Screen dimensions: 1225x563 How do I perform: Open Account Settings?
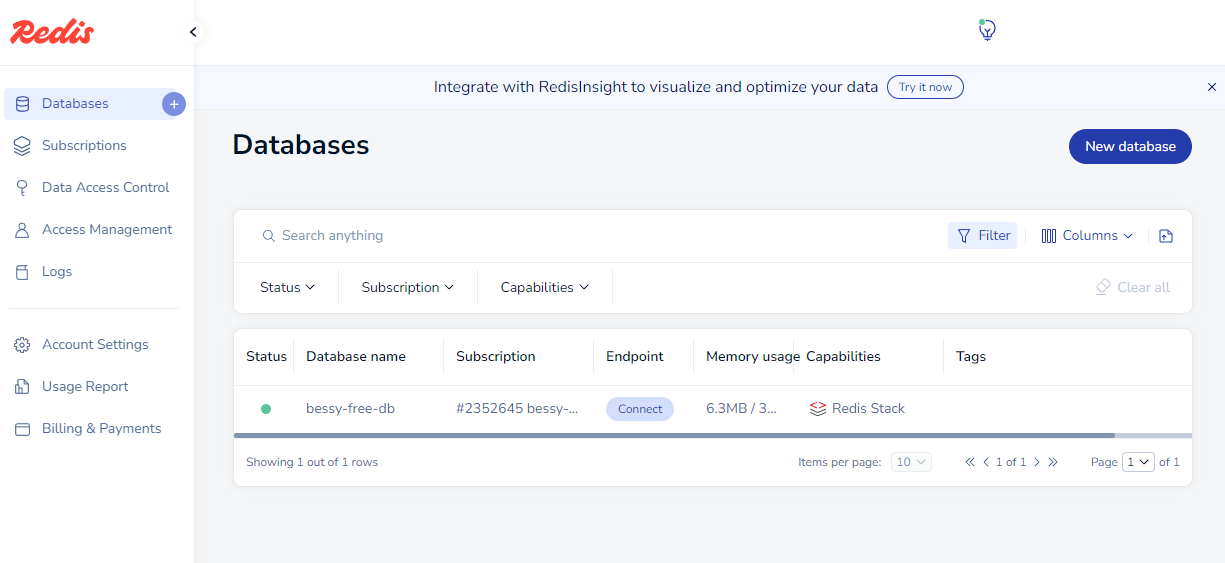click(x=95, y=344)
